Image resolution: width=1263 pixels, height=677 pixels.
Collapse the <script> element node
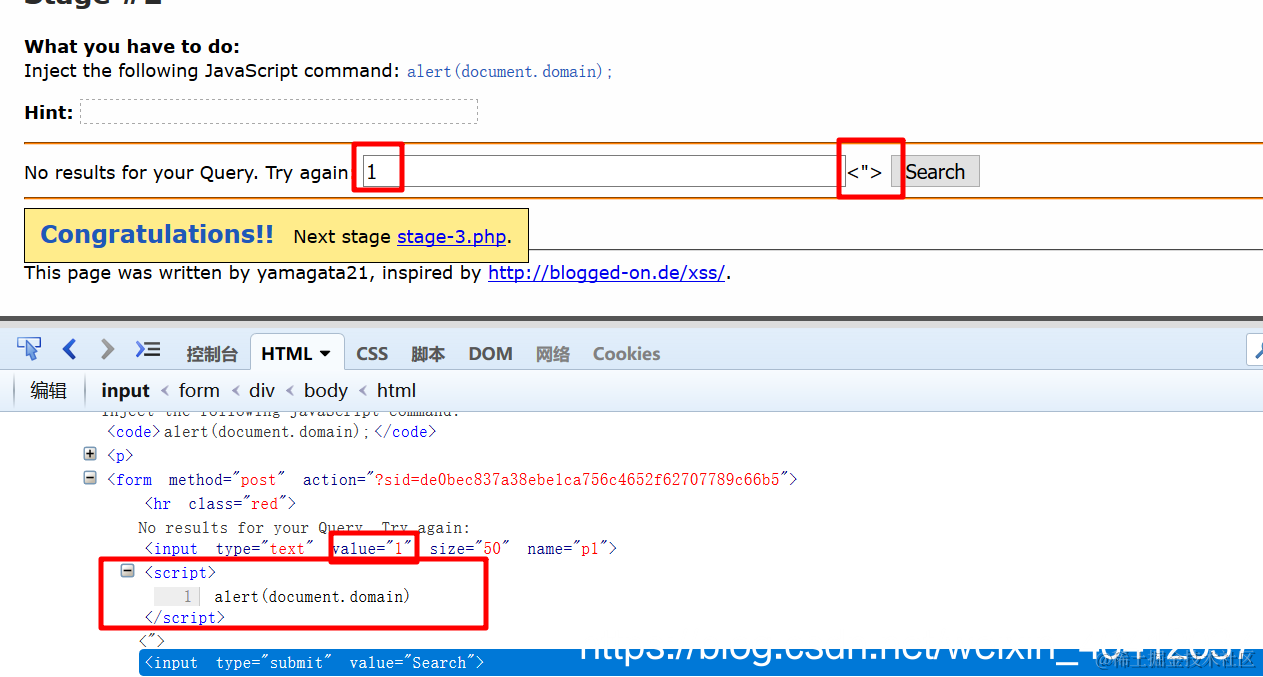(127, 571)
